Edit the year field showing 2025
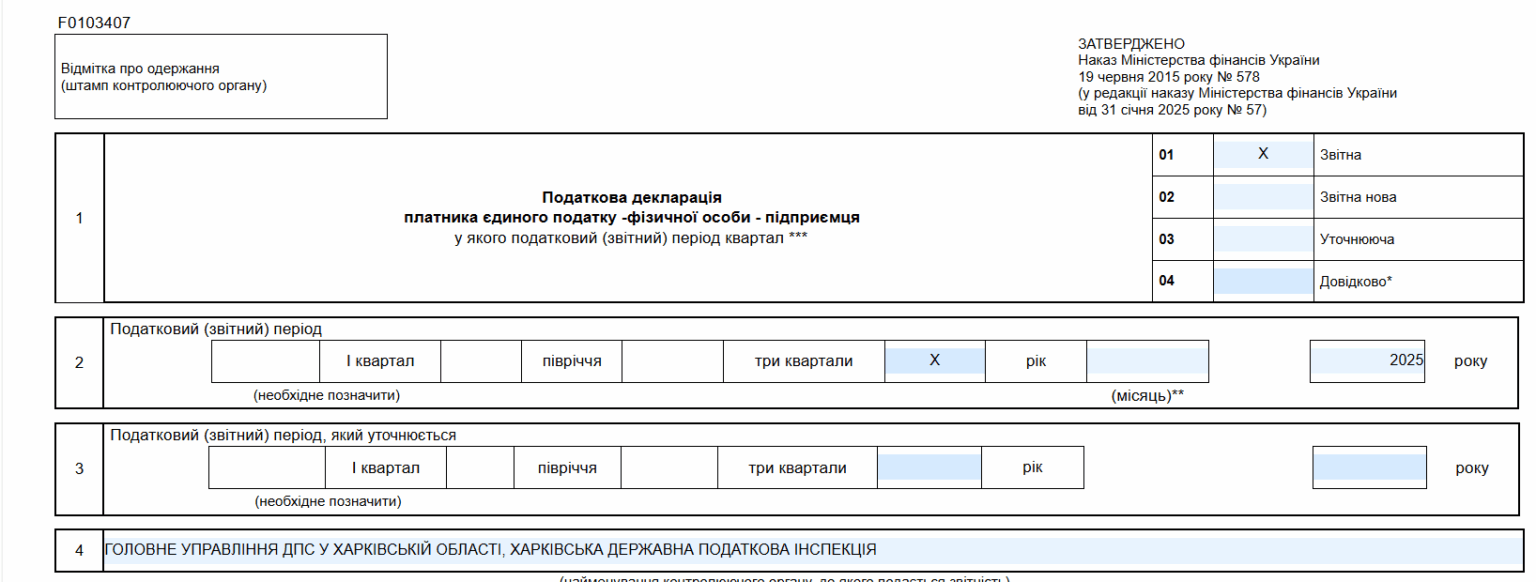Screen dimensions: 1536x582 point(1367,361)
